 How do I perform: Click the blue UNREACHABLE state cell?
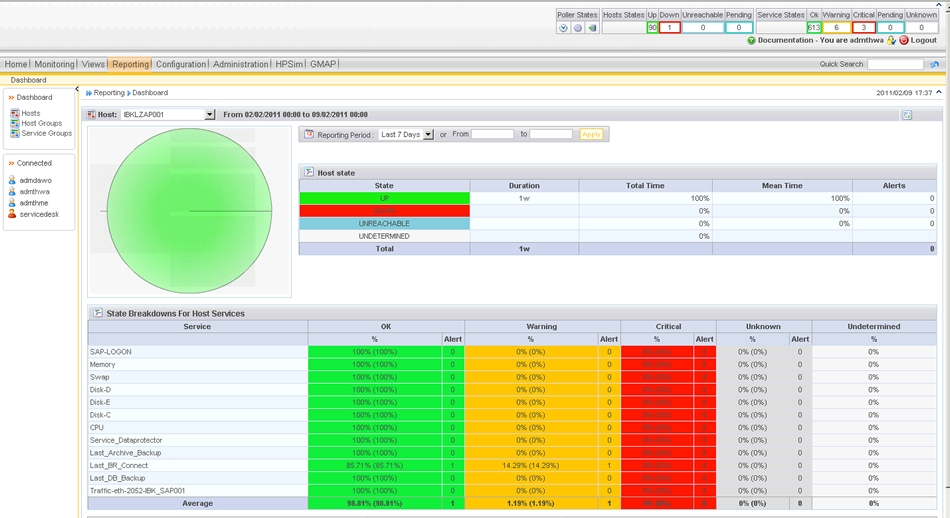tap(384, 224)
